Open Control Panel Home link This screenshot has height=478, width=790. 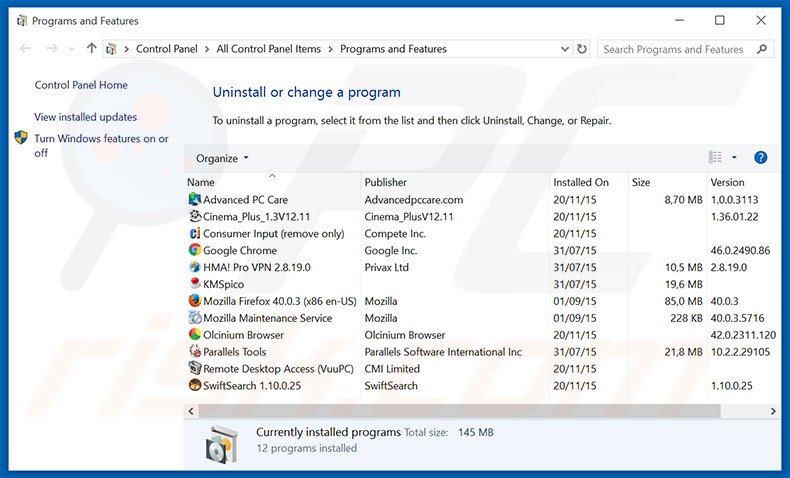pyautogui.click(x=81, y=86)
